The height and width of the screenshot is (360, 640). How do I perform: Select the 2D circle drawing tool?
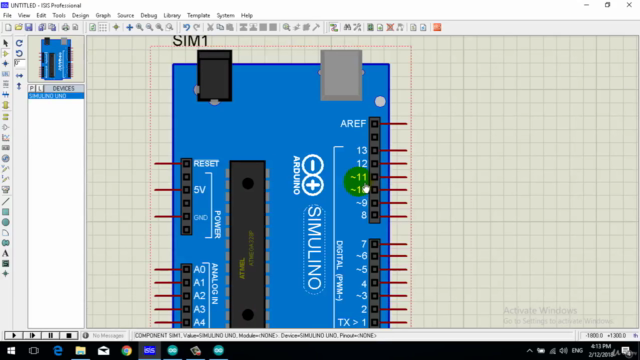click(x=6, y=222)
